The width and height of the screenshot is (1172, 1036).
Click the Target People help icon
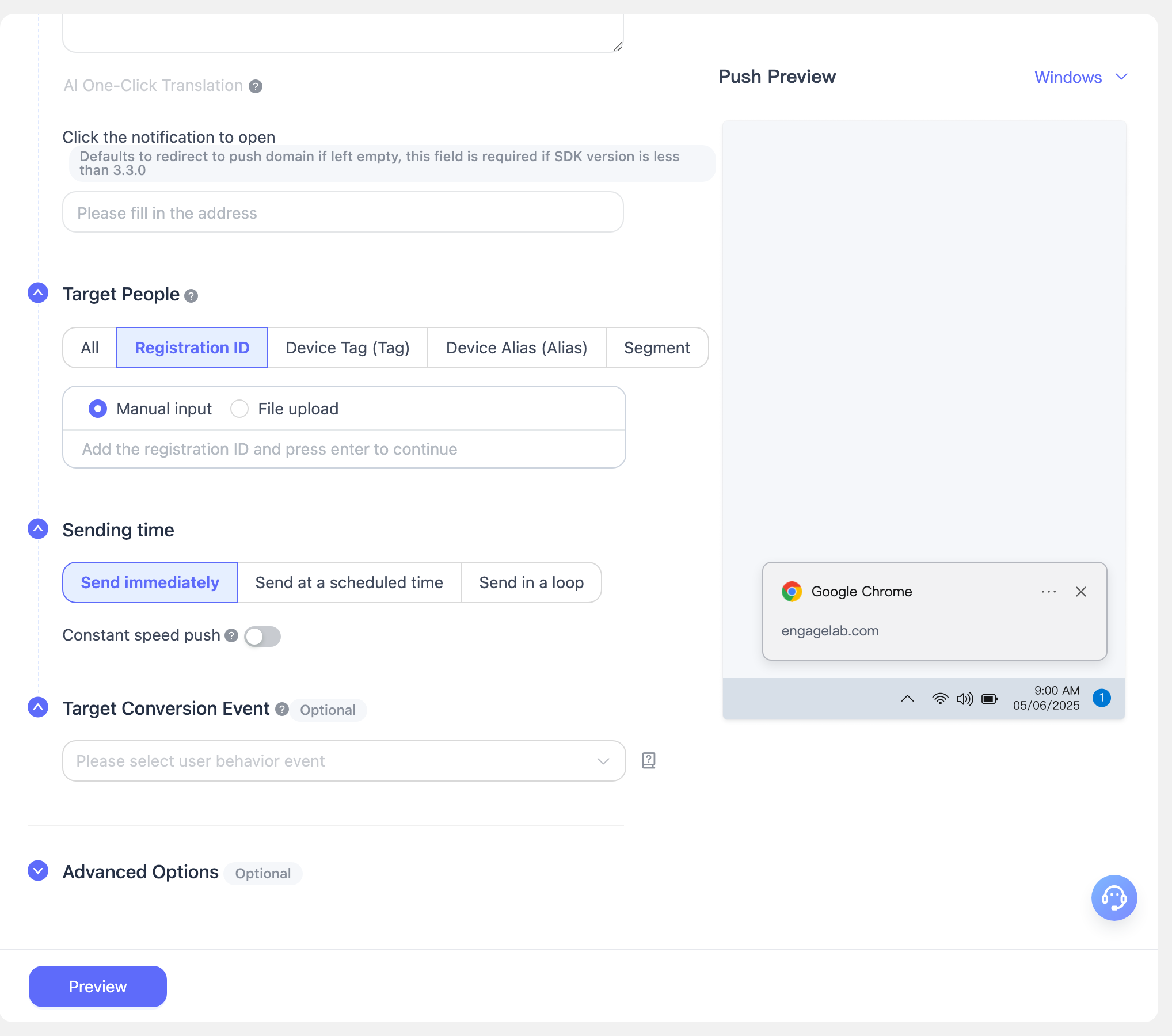point(191,296)
